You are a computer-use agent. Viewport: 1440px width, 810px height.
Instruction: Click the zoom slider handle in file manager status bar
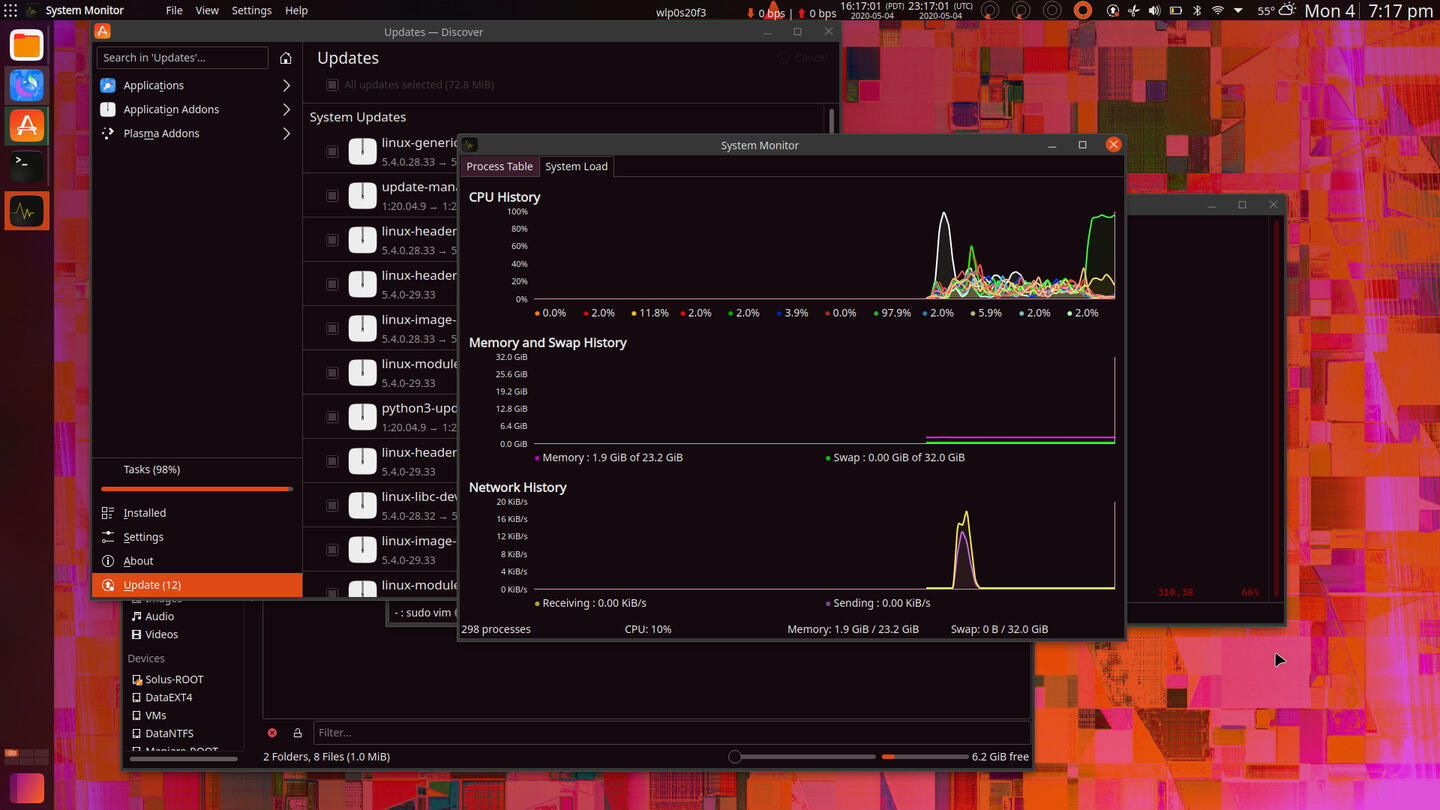click(735, 757)
